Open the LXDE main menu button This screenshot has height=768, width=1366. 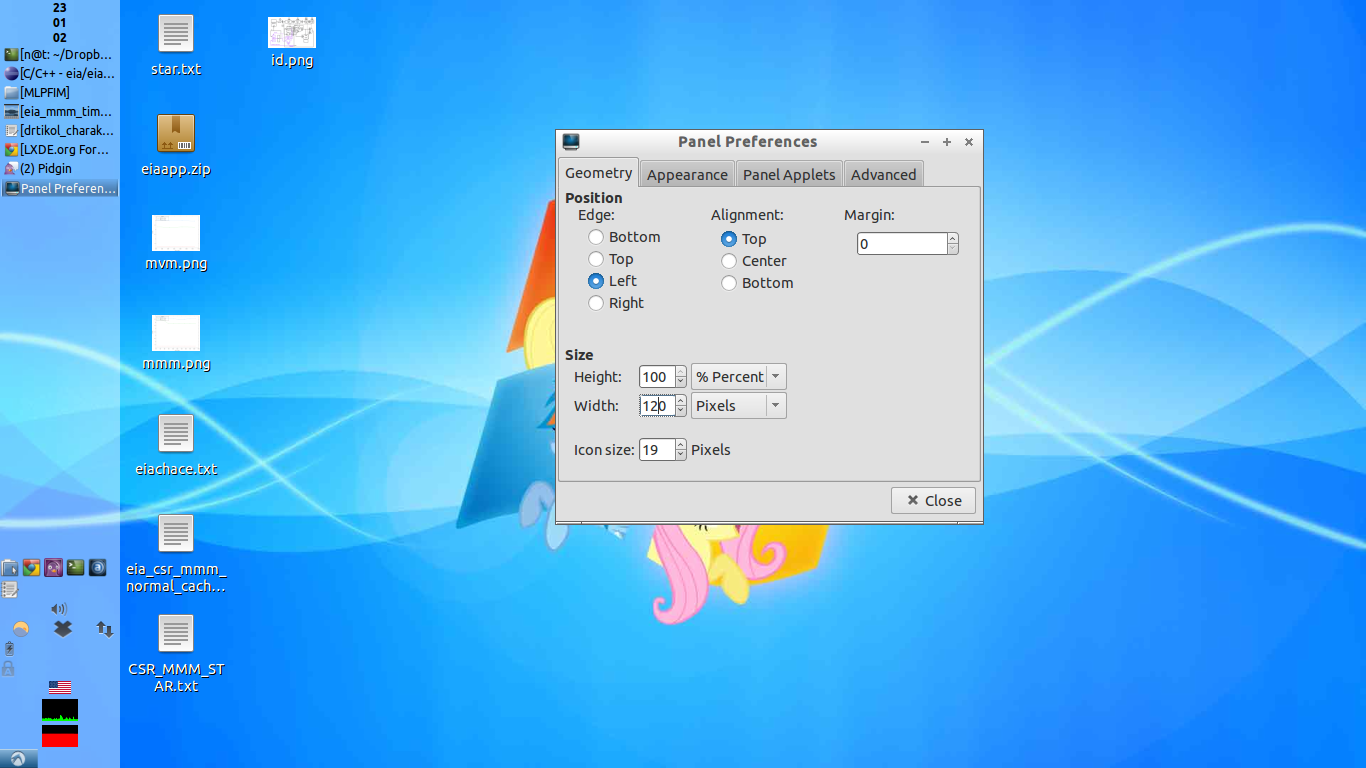pyautogui.click(x=19, y=759)
